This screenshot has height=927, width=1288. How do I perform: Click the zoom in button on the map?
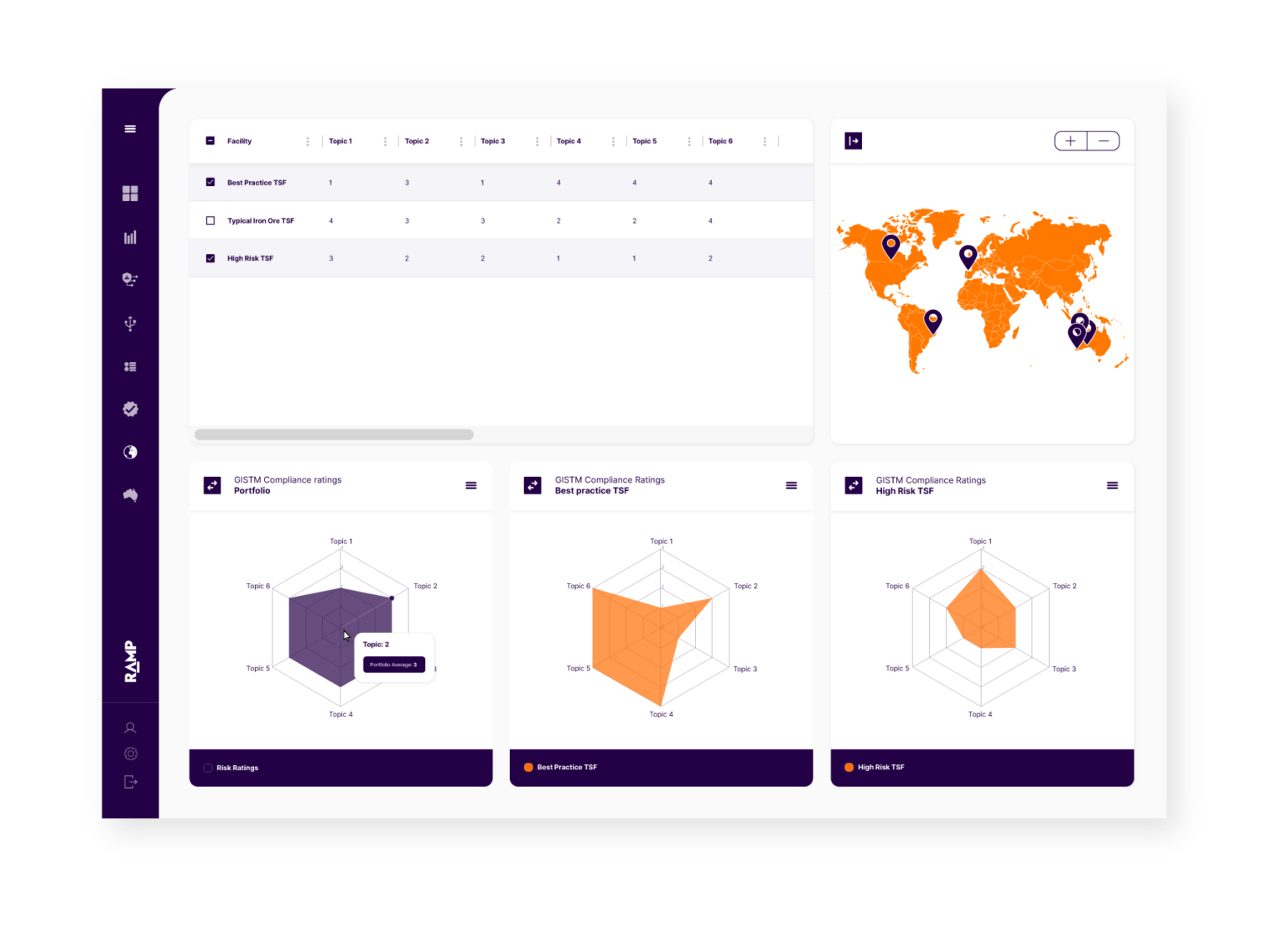(x=1070, y=141)
